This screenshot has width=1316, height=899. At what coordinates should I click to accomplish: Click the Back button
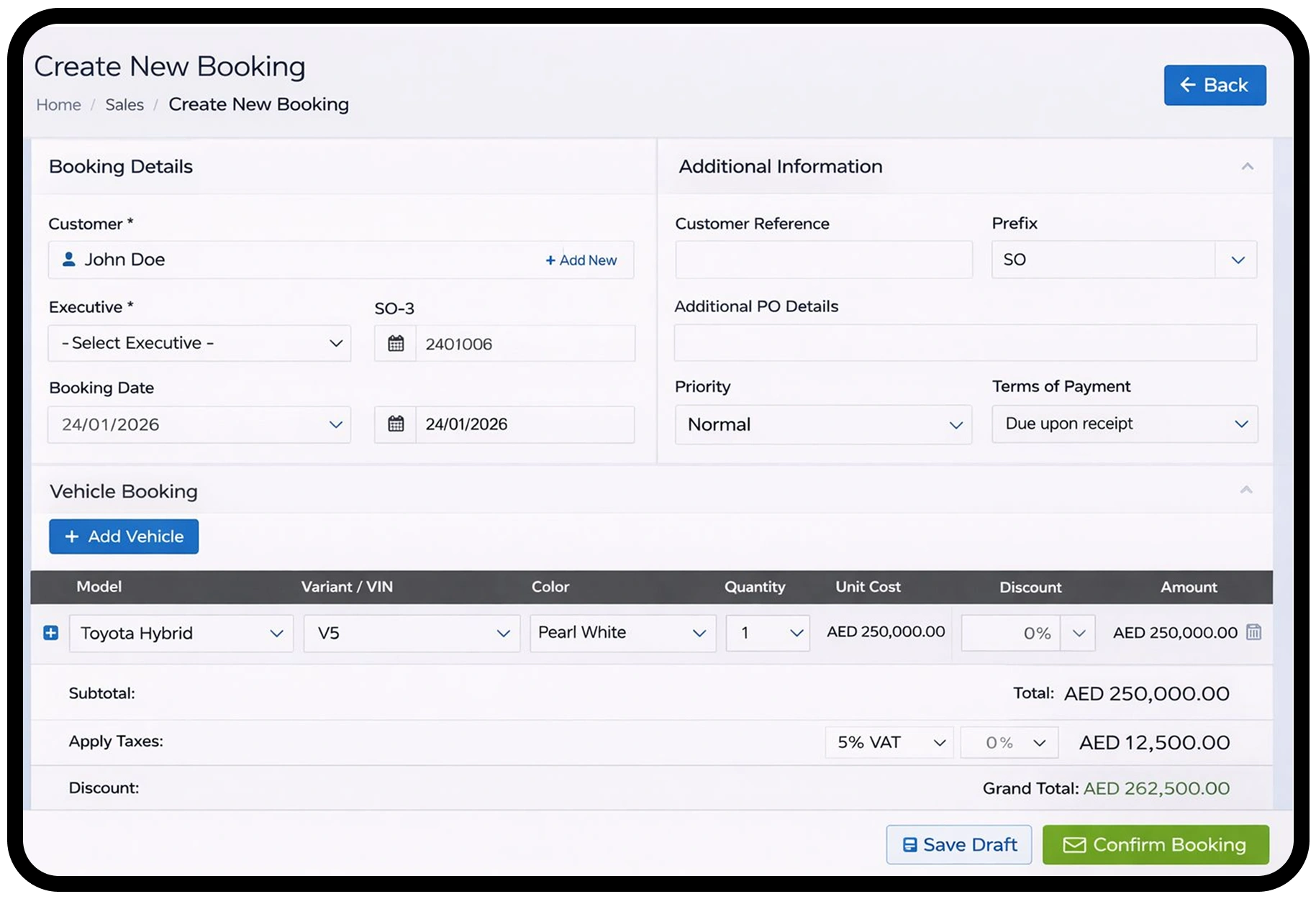(1215, 85)
